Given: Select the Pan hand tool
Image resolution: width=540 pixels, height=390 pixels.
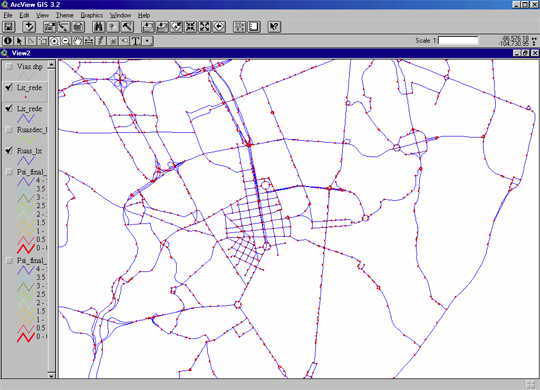Looking at the screenshot, I should (x=77, y=41).
